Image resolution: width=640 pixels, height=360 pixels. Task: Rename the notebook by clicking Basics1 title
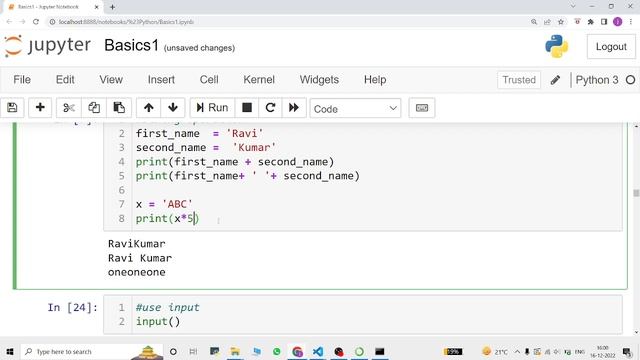pos(131,45)
